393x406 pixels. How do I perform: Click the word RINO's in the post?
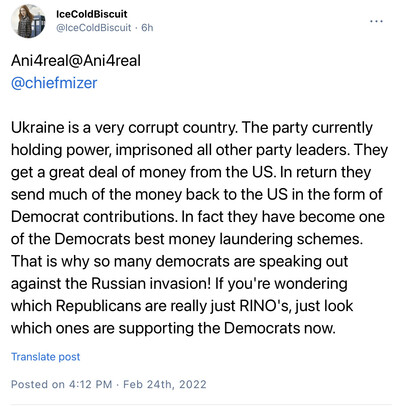click(x=264, y=306)
